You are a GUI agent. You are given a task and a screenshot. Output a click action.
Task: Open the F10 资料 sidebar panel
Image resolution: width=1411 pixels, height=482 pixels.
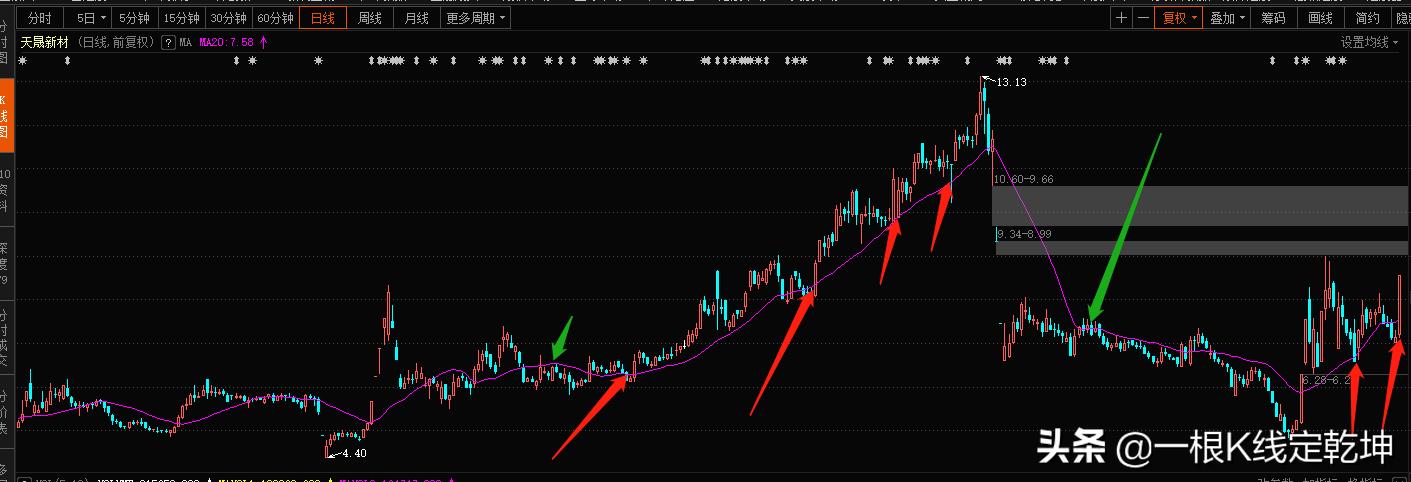click(6, 190)
